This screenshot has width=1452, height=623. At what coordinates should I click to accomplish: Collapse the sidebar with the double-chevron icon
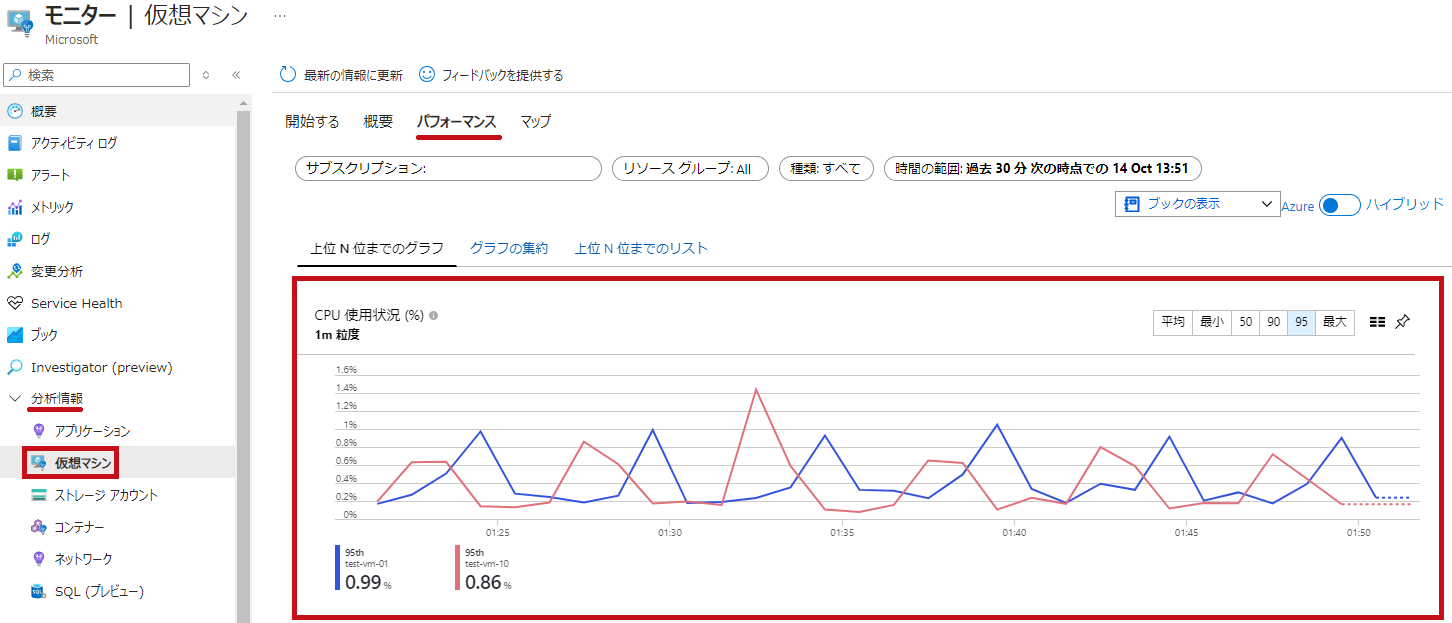(236, 75)
